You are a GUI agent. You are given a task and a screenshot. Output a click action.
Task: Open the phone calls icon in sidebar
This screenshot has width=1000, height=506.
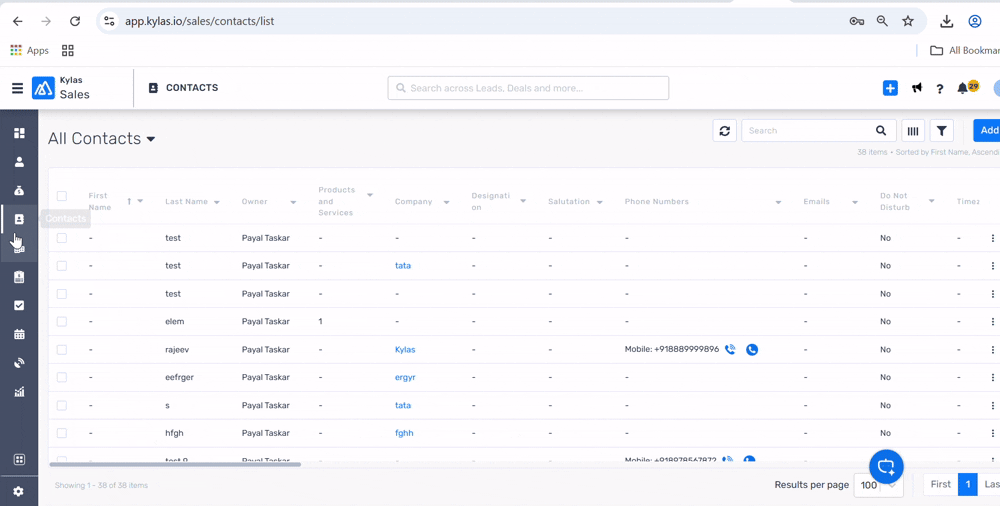19,363
